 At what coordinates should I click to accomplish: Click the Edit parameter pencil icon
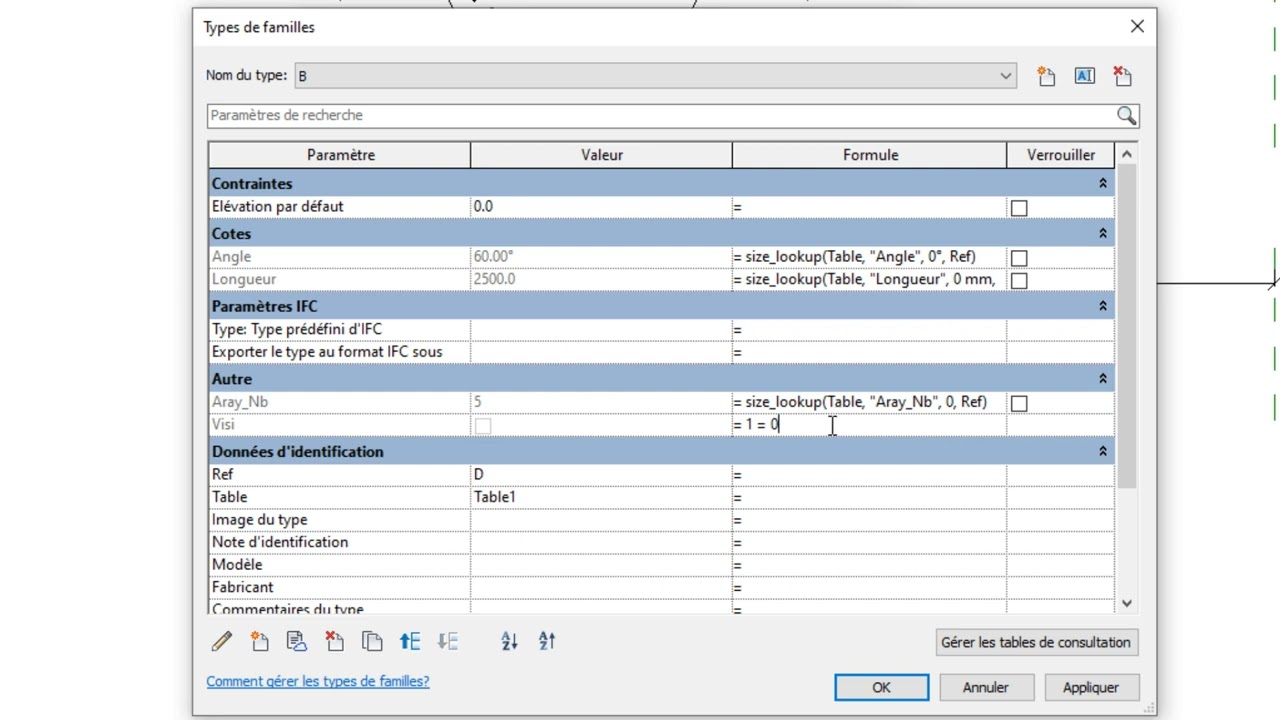point(222,641)
